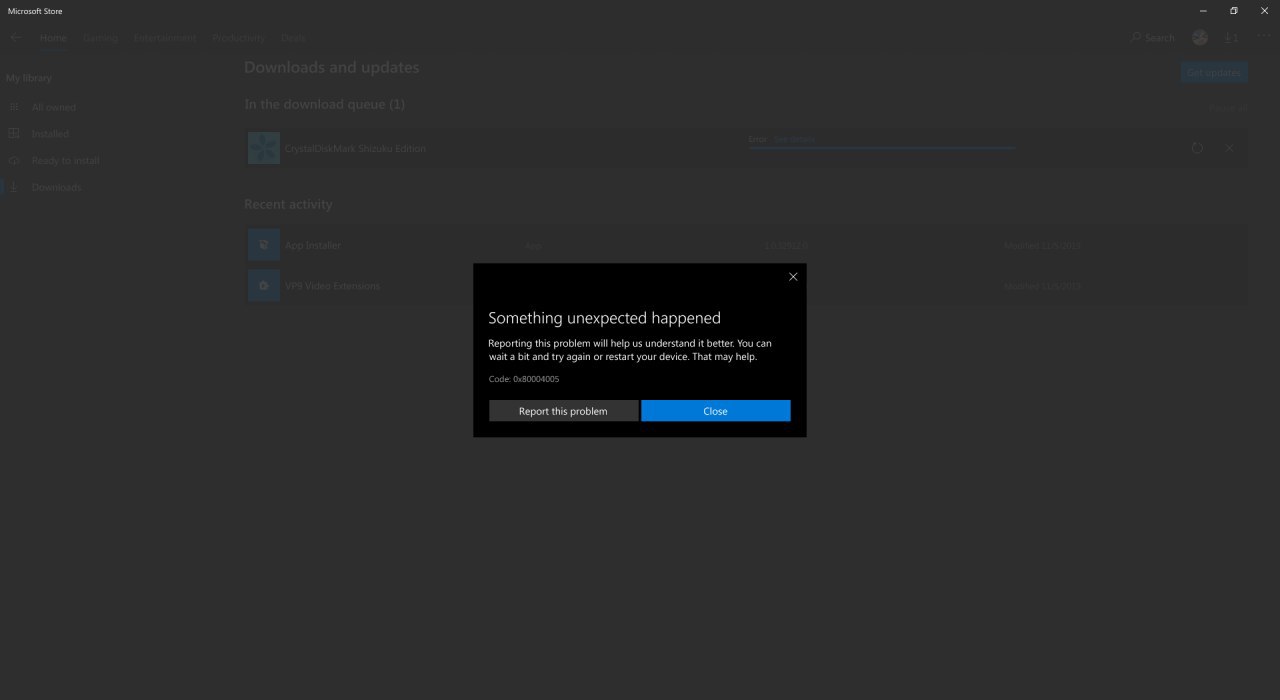The width and height of the screenshot is (1280, 700).
Task: Click the Get updates button
Action: 1213,72
